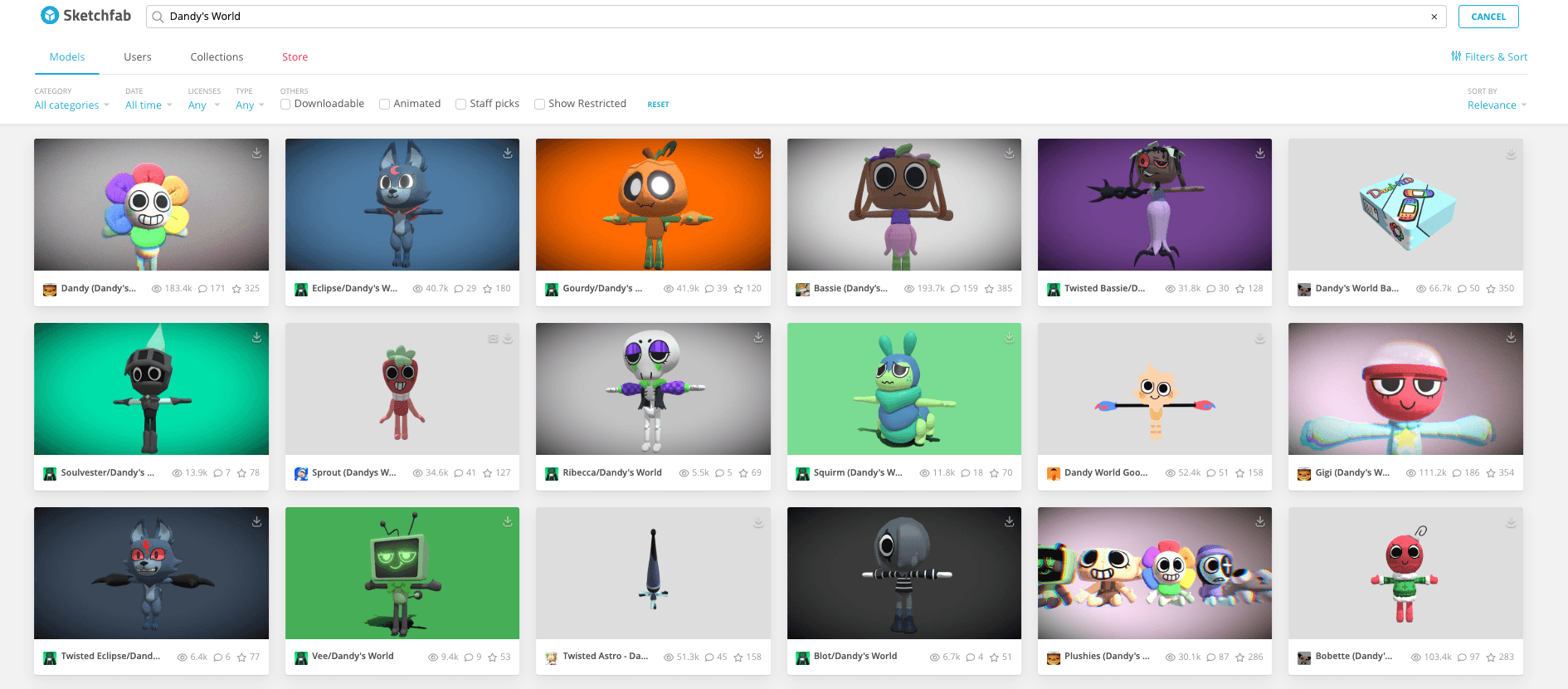Enable the Animated checkbox
This screenshot has width=1568, height=689.
(384, 104)
